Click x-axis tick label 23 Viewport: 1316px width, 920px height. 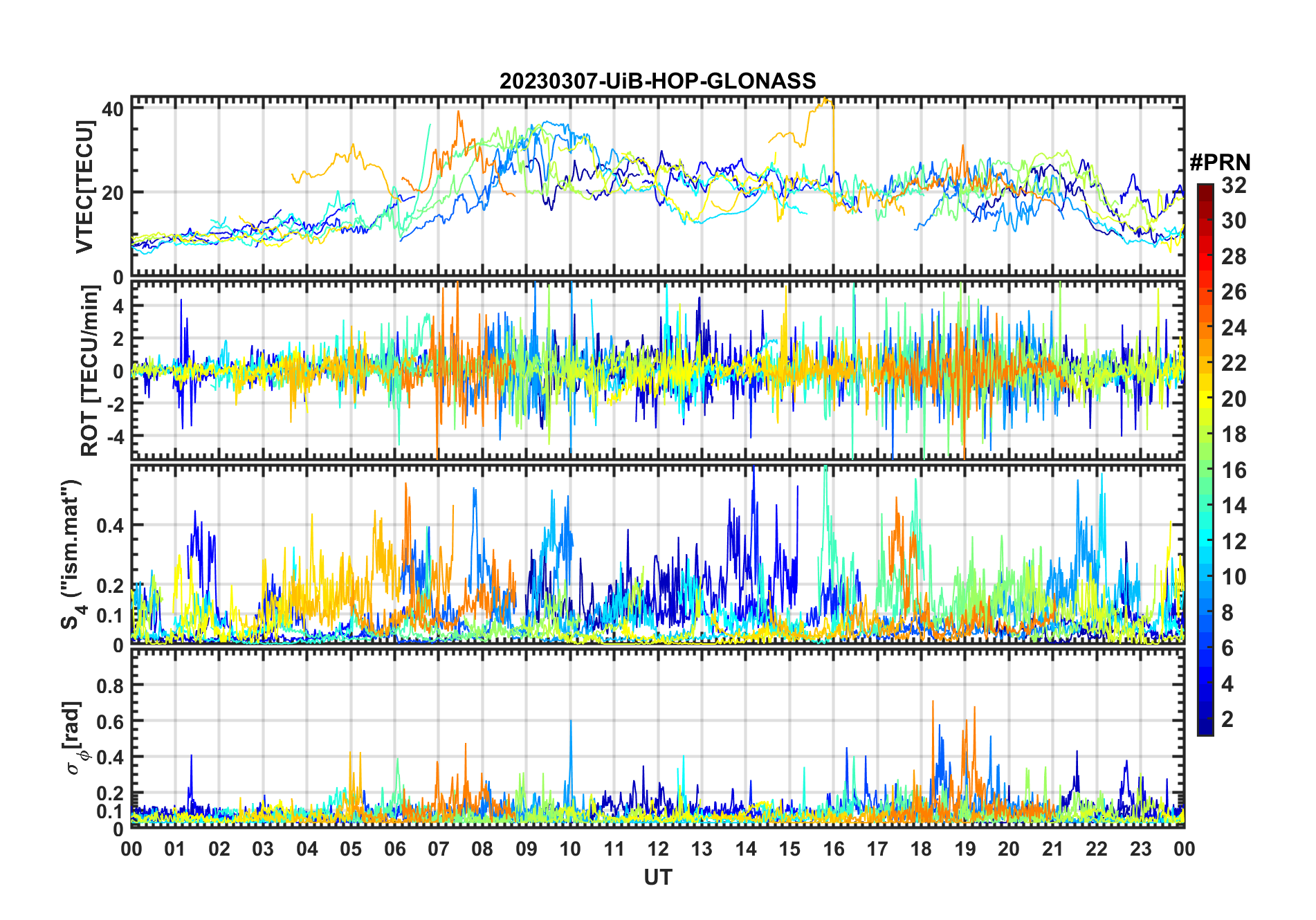pyautogui.click(x=1140, y=849)
